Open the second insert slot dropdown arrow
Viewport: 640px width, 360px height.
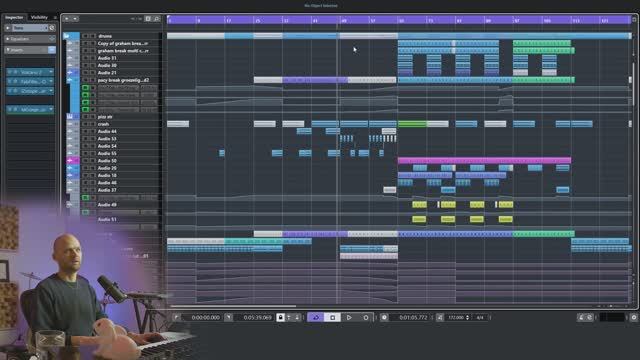click(x=51, y=81)
